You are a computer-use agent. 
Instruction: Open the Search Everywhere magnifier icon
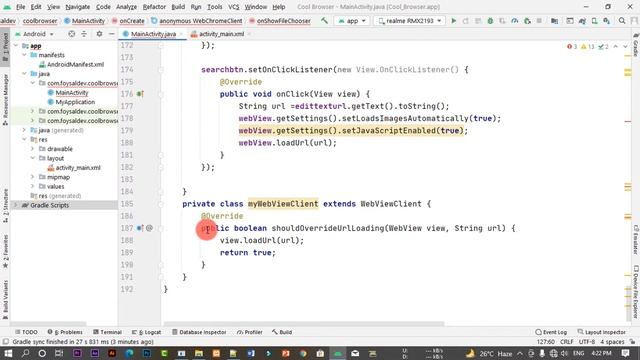tap(622, 21)
